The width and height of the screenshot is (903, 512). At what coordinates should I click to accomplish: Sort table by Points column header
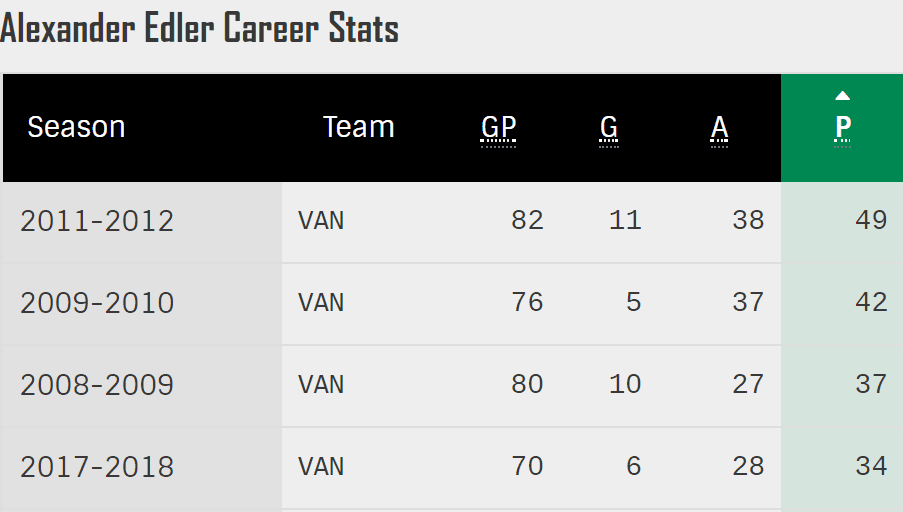click(x=843, y=128)
